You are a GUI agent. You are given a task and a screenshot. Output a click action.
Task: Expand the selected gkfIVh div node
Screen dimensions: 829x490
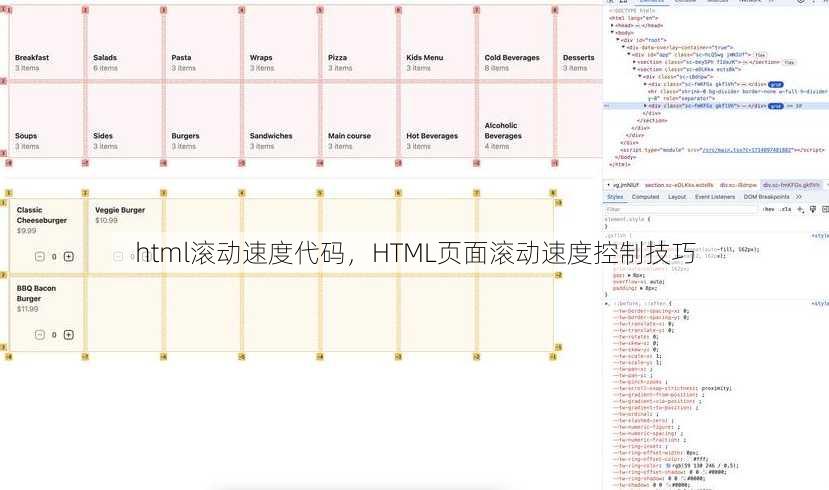click(x=646, y=106)
